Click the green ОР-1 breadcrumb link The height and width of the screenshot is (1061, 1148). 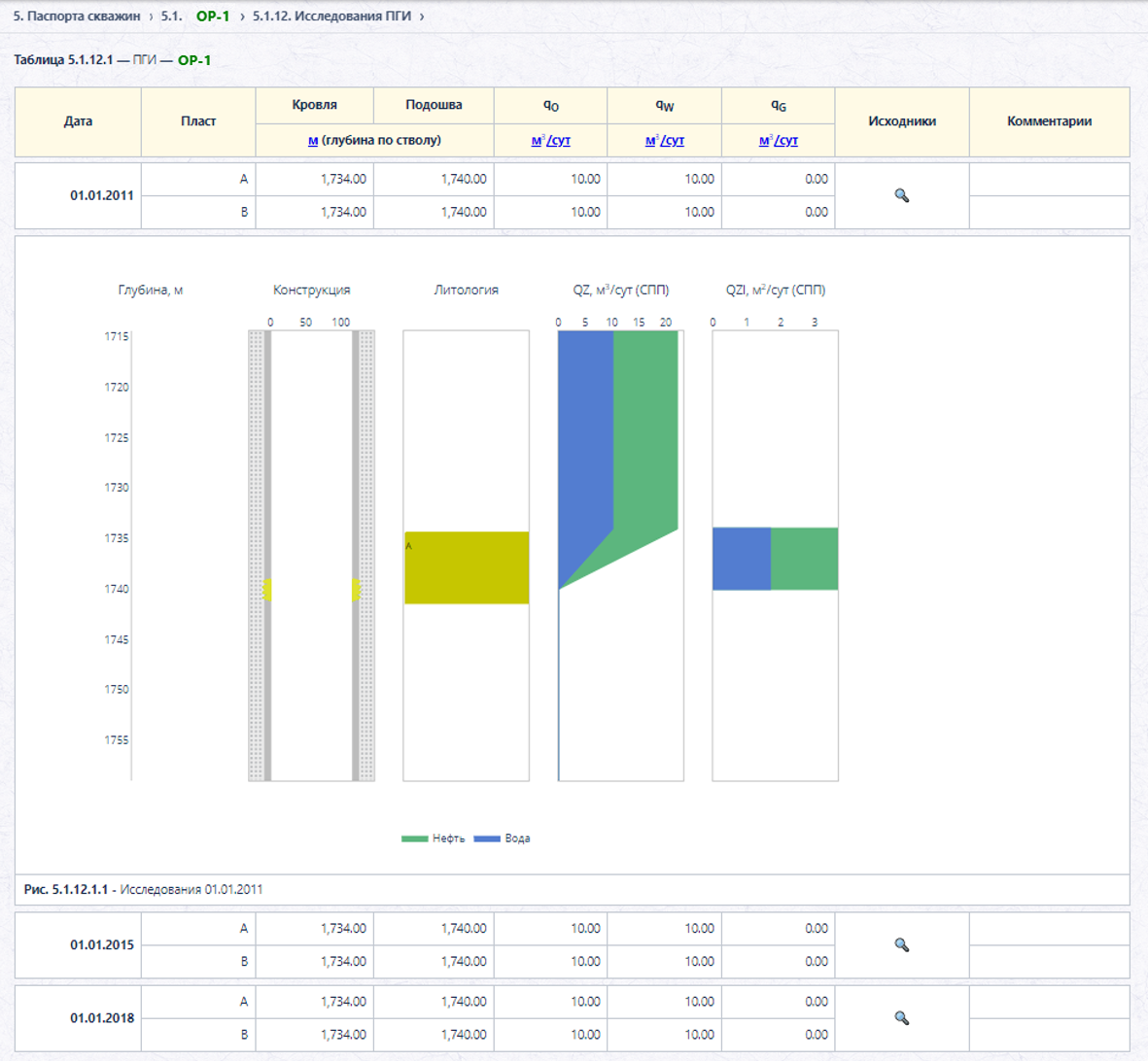[x=212, y=17]
